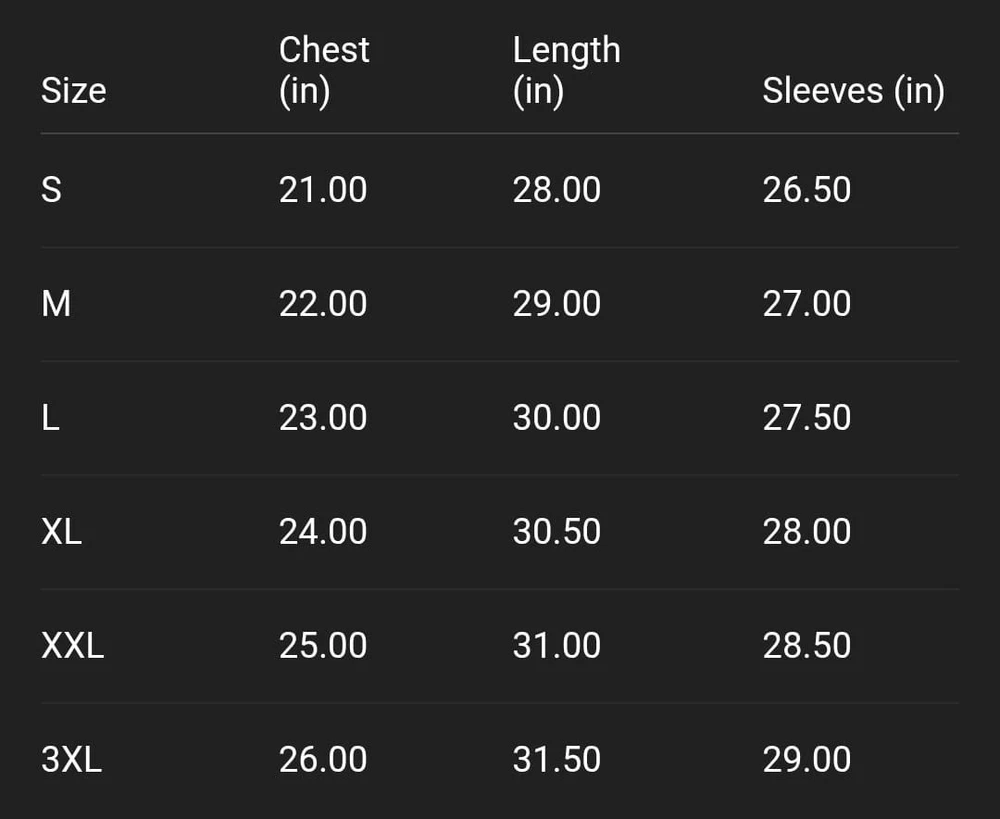Select the sleeves value 29.00 for size 3XL
The width and height of the screenshot is (1000, 819).
point(807,759)
